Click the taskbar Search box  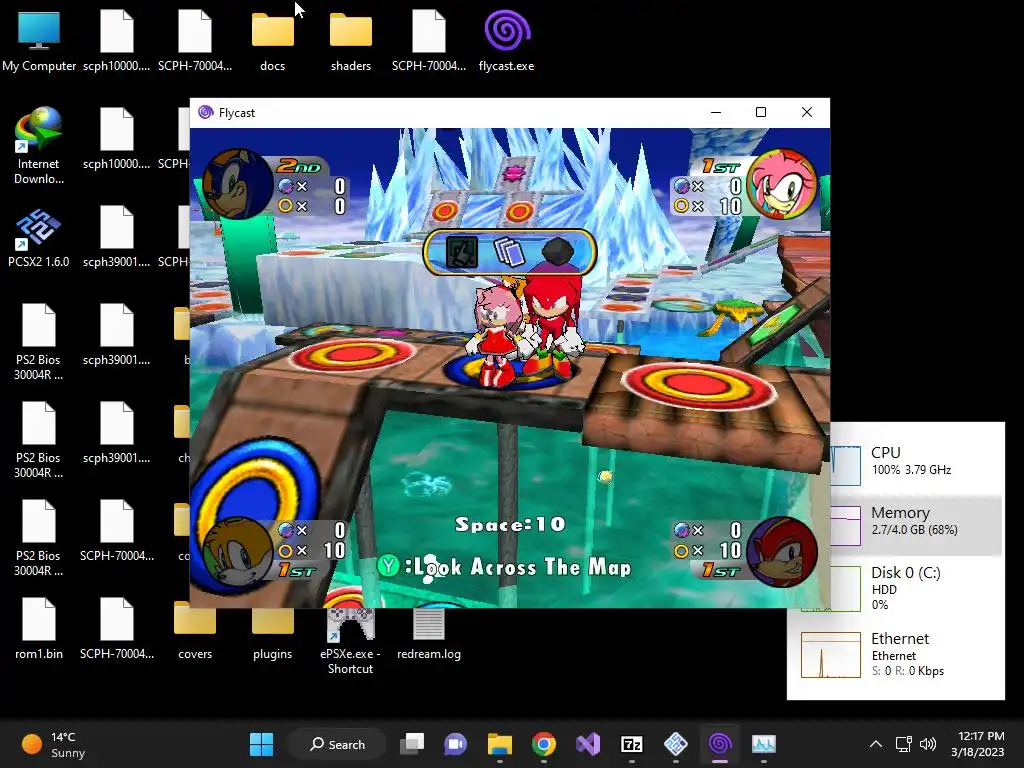coord(338,744)
